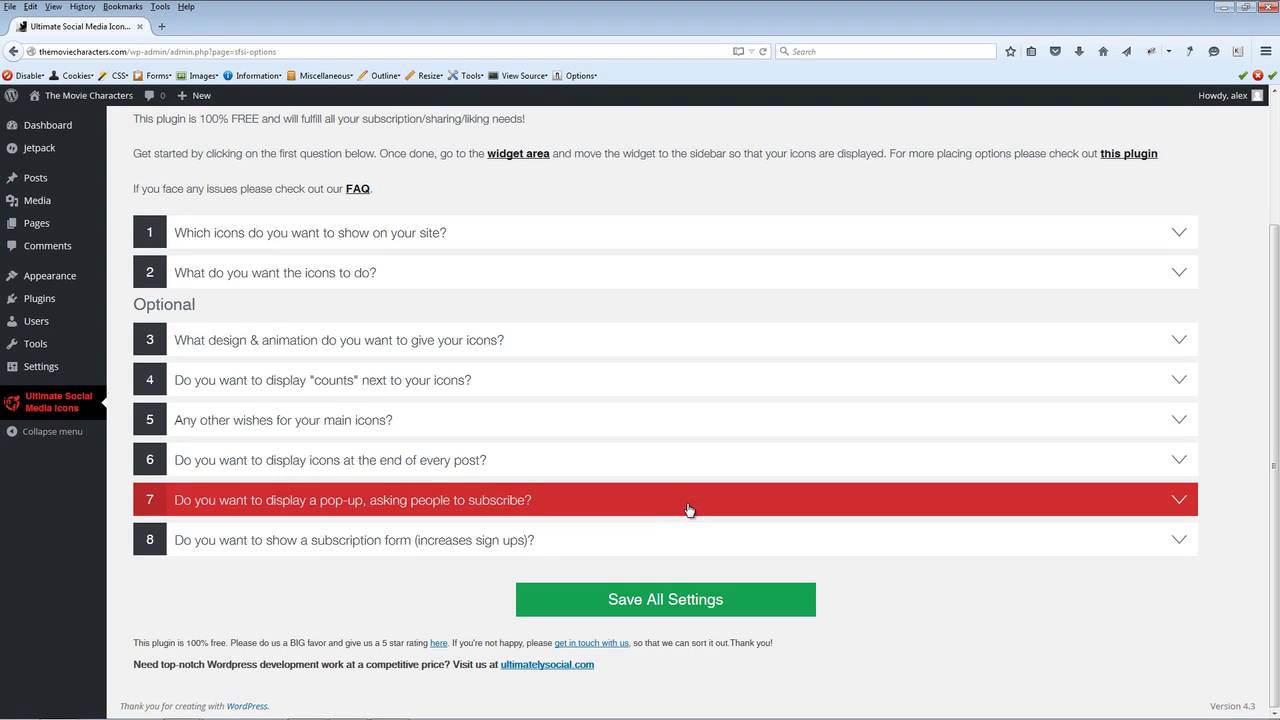
Task: Click the red X error icon in developer toolbar
Action: pos(1258,75)
